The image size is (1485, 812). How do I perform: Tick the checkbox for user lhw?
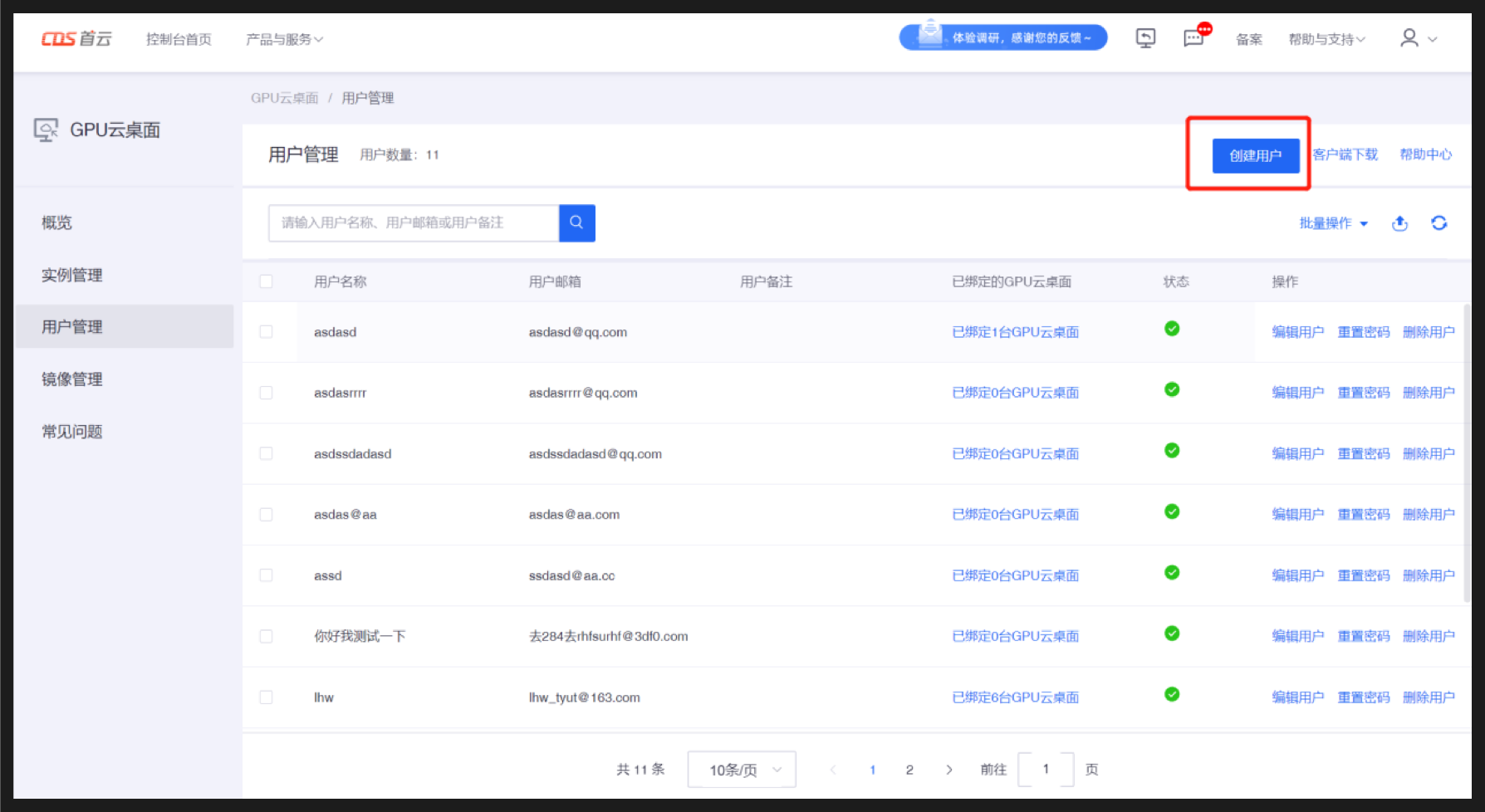(x=266, y=697)
